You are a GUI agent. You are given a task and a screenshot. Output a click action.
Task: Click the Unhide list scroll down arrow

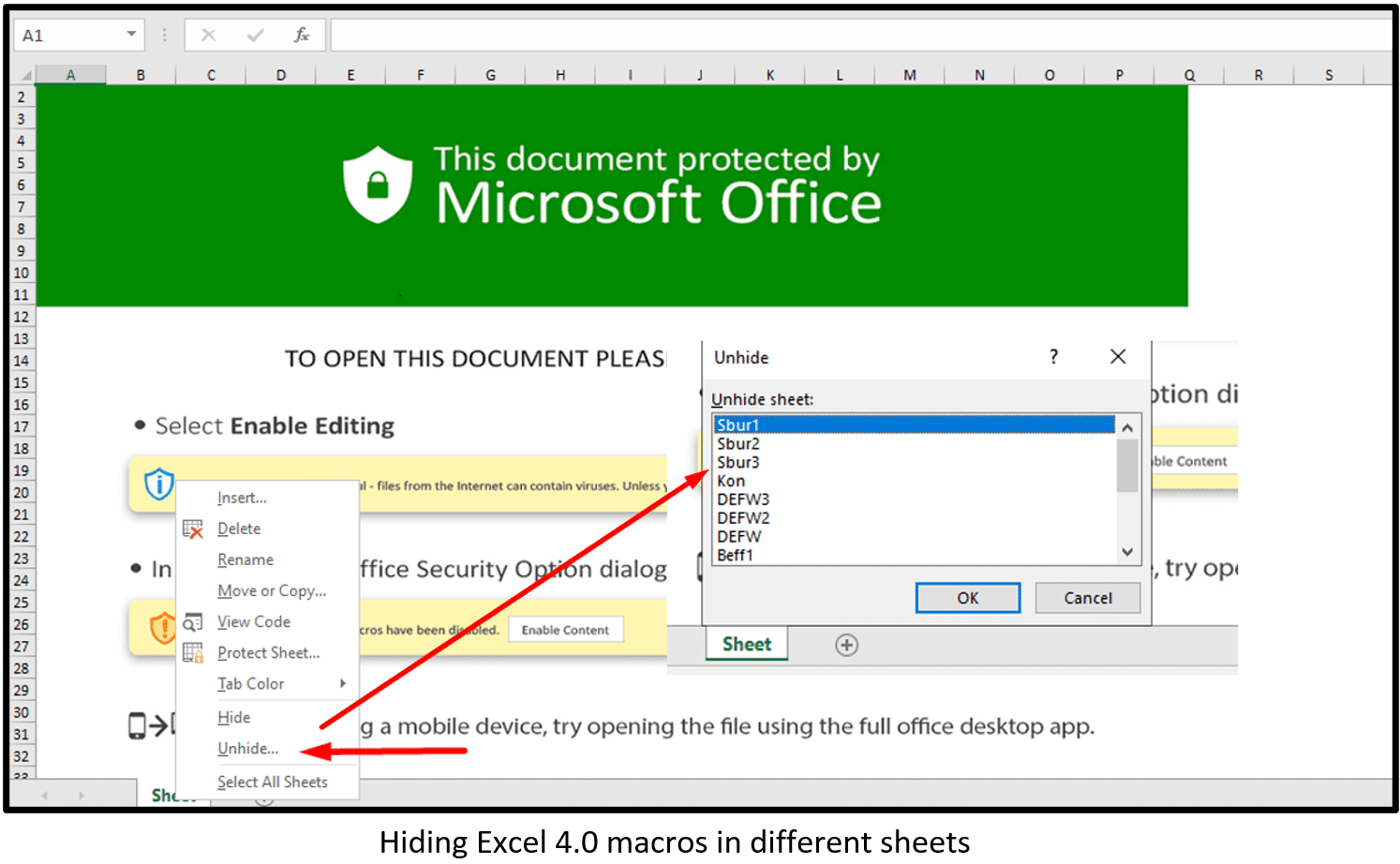click(1127, 552)
